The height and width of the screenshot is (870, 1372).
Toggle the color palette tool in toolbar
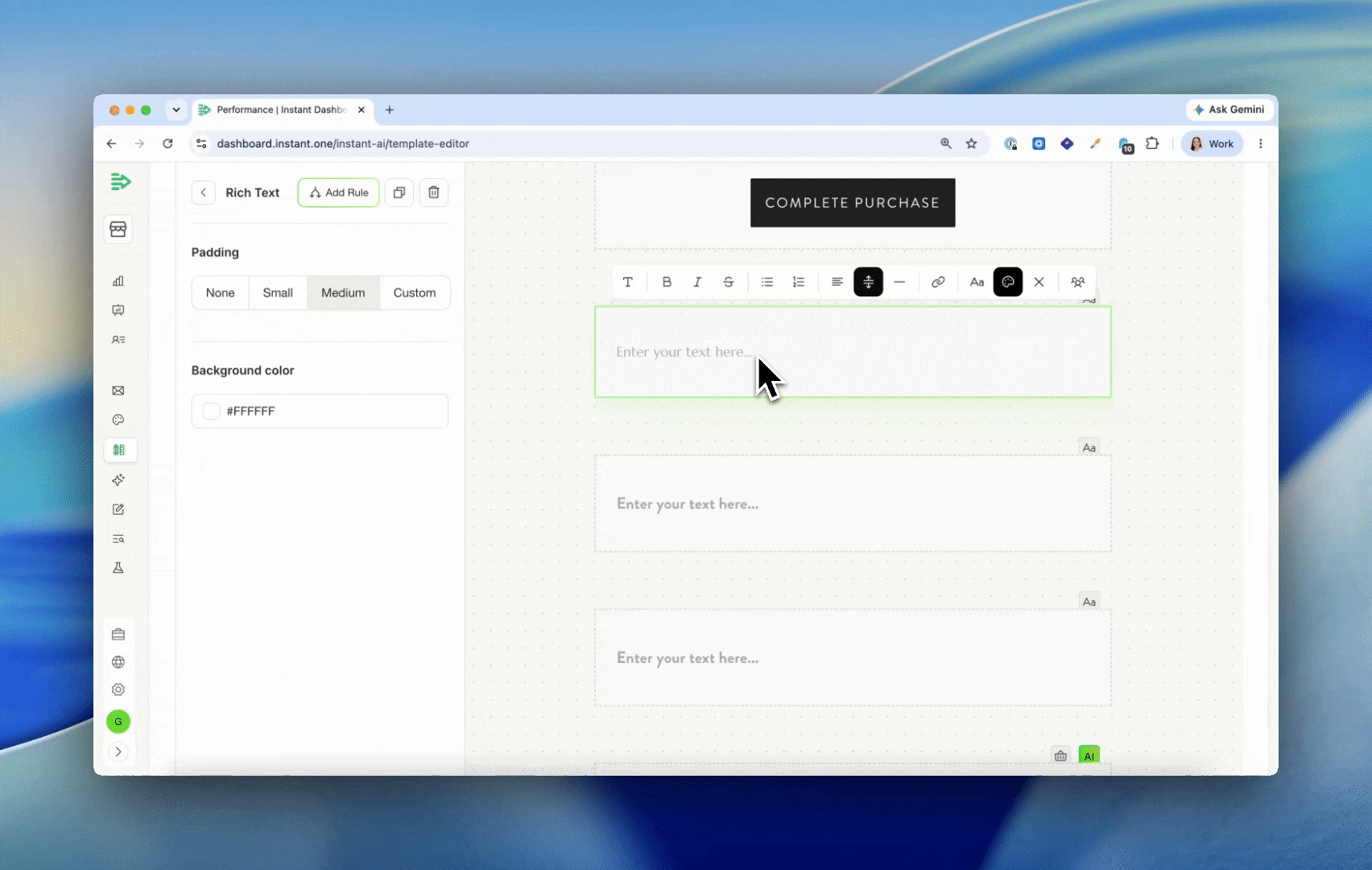[1008, 282]
